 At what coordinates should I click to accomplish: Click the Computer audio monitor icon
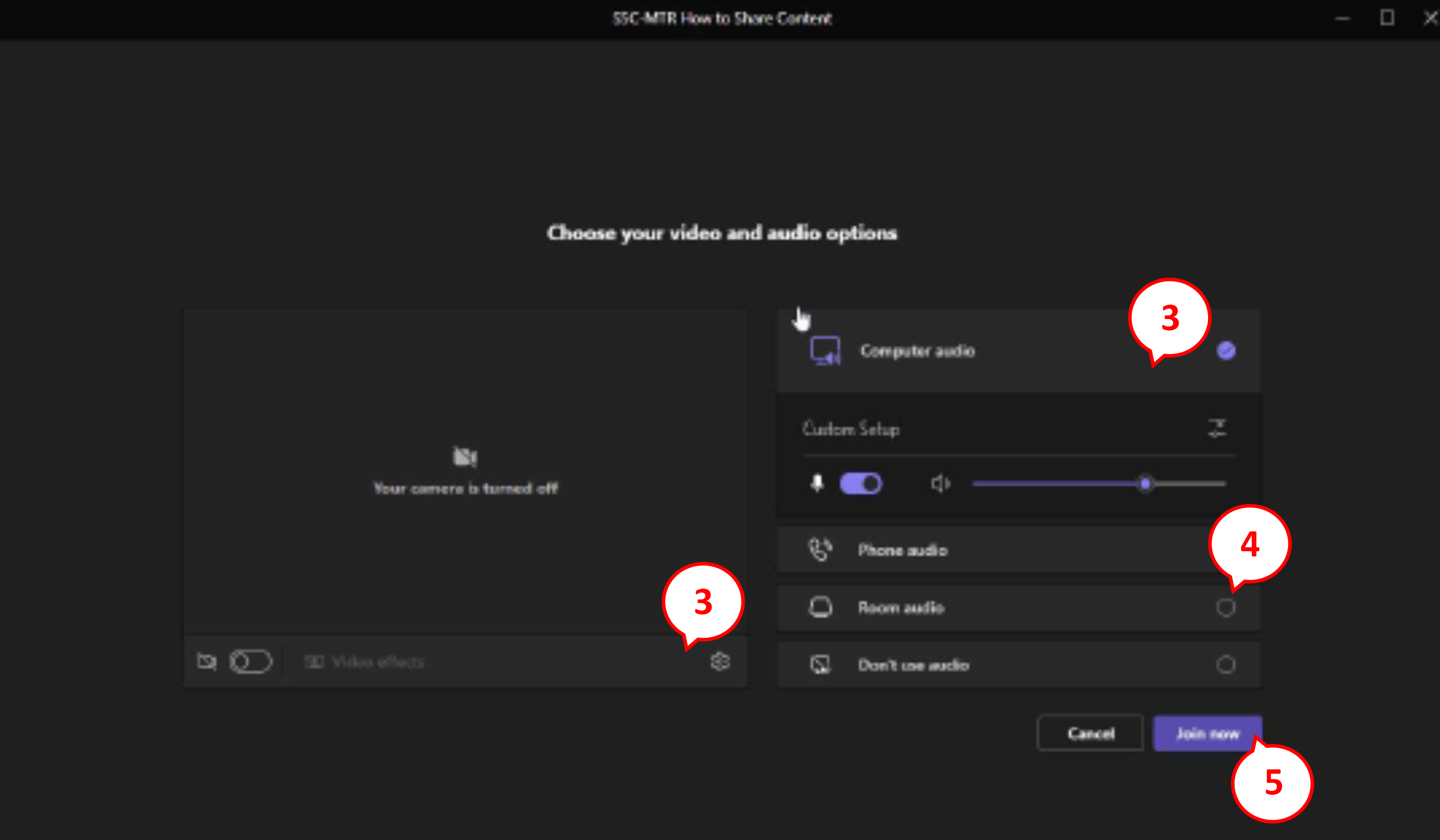825,350
